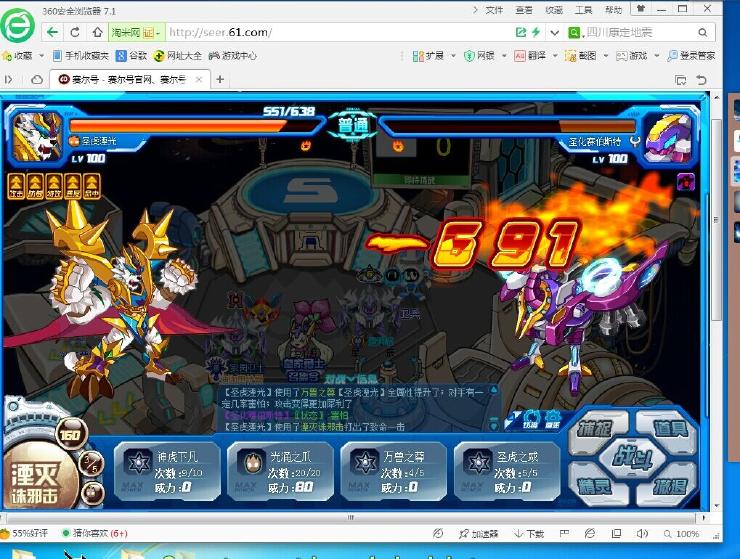740x559 pixels.
Task: Expand the 翻译 dropdown arrow
Action: [x=555, y=56]
